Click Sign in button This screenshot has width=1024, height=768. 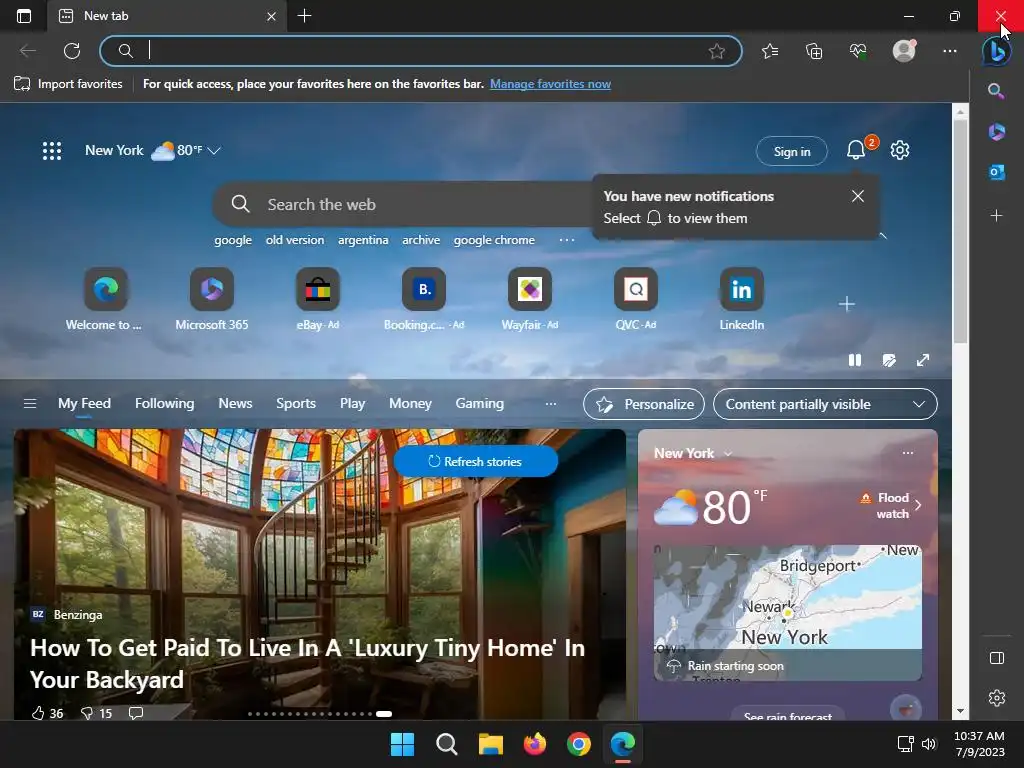pos(792,152)
